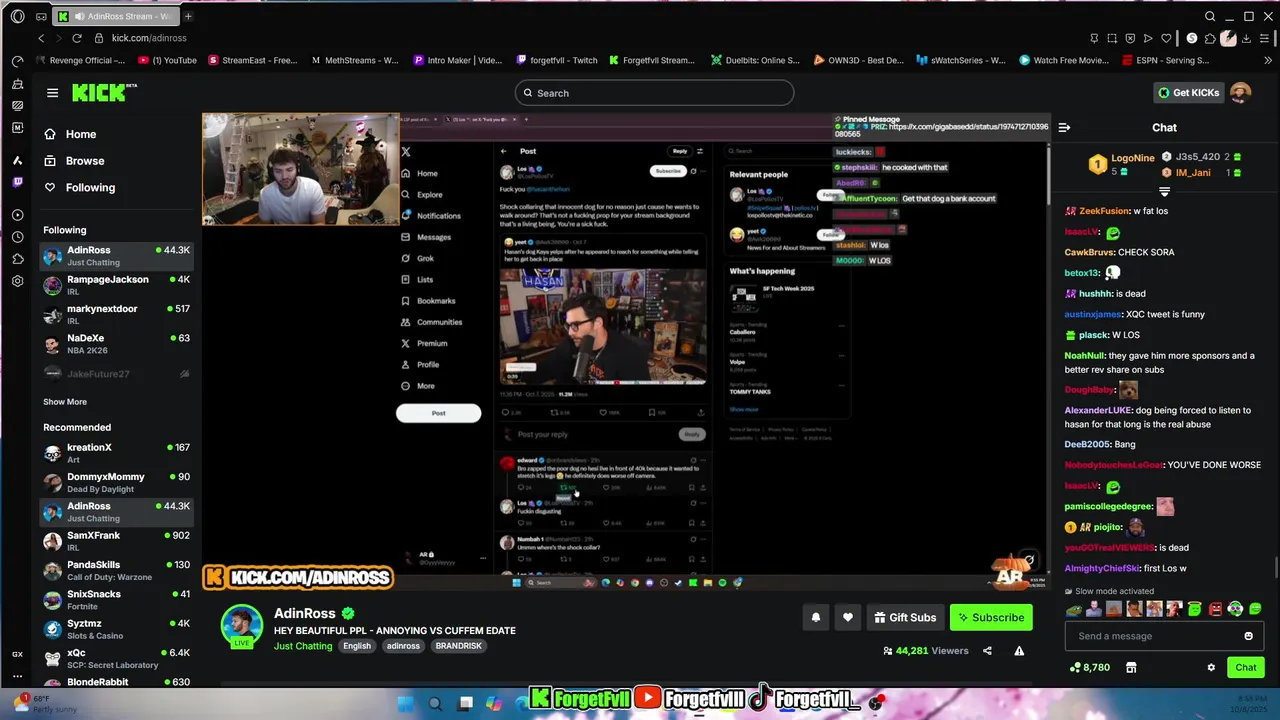Open ESPN bookmark
1280x720 pixels.
point(1164,60)
